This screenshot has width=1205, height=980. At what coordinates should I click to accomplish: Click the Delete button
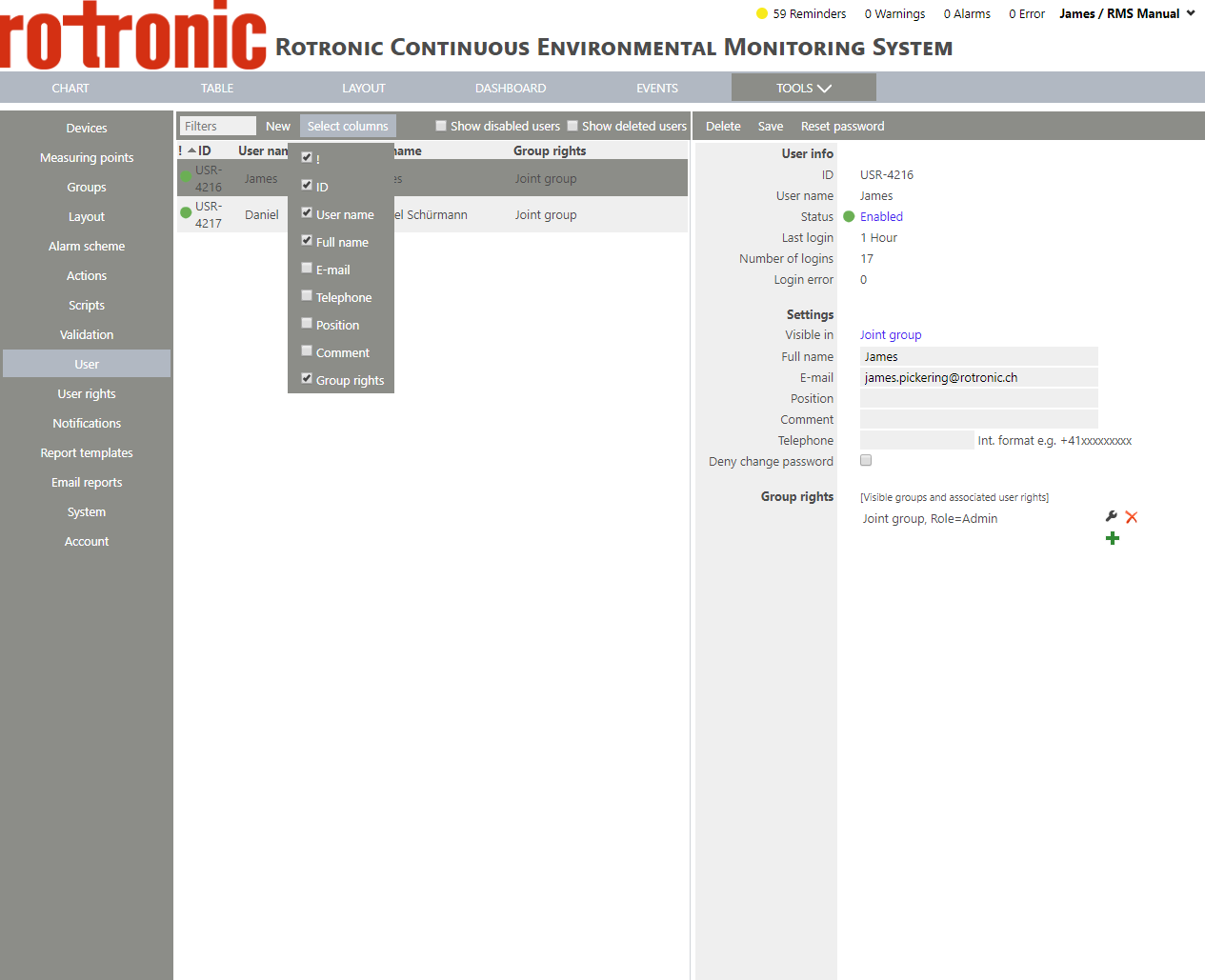coord(723,126)
